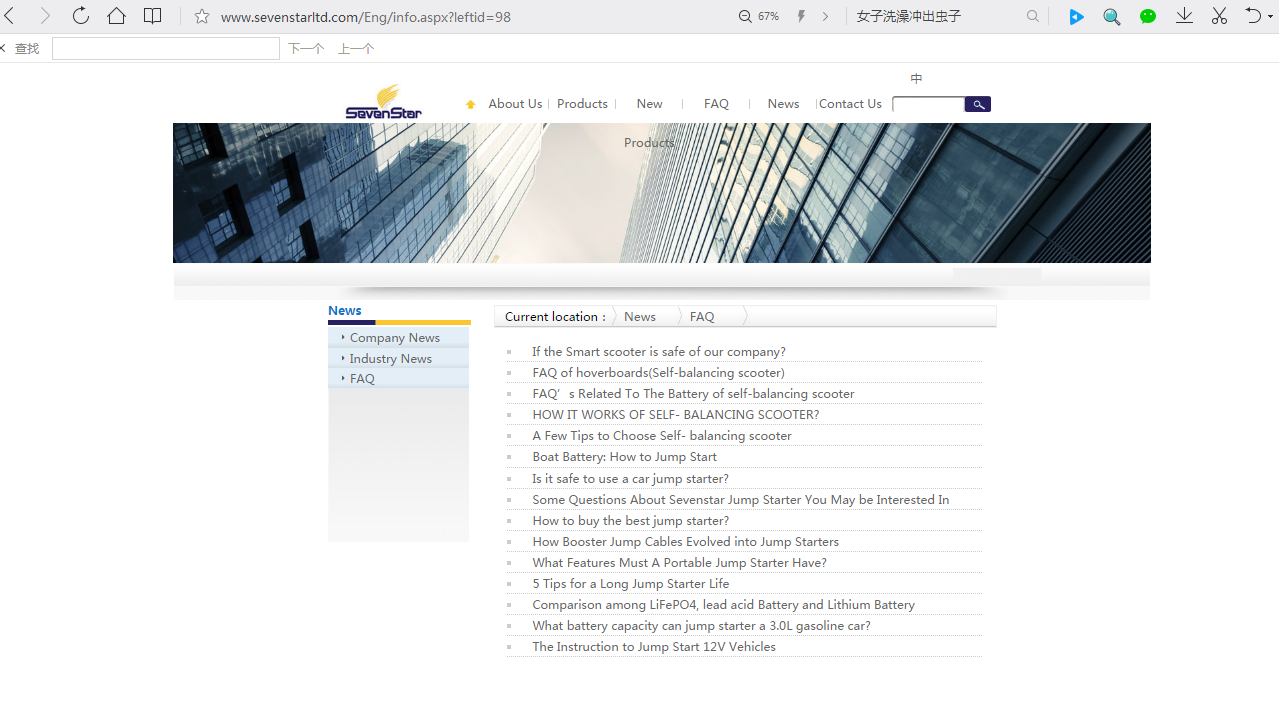Viewport: 1279px width, 705px height.
Task: Click the yellow home arrow icon in the nav
Action: click(471, 104)
